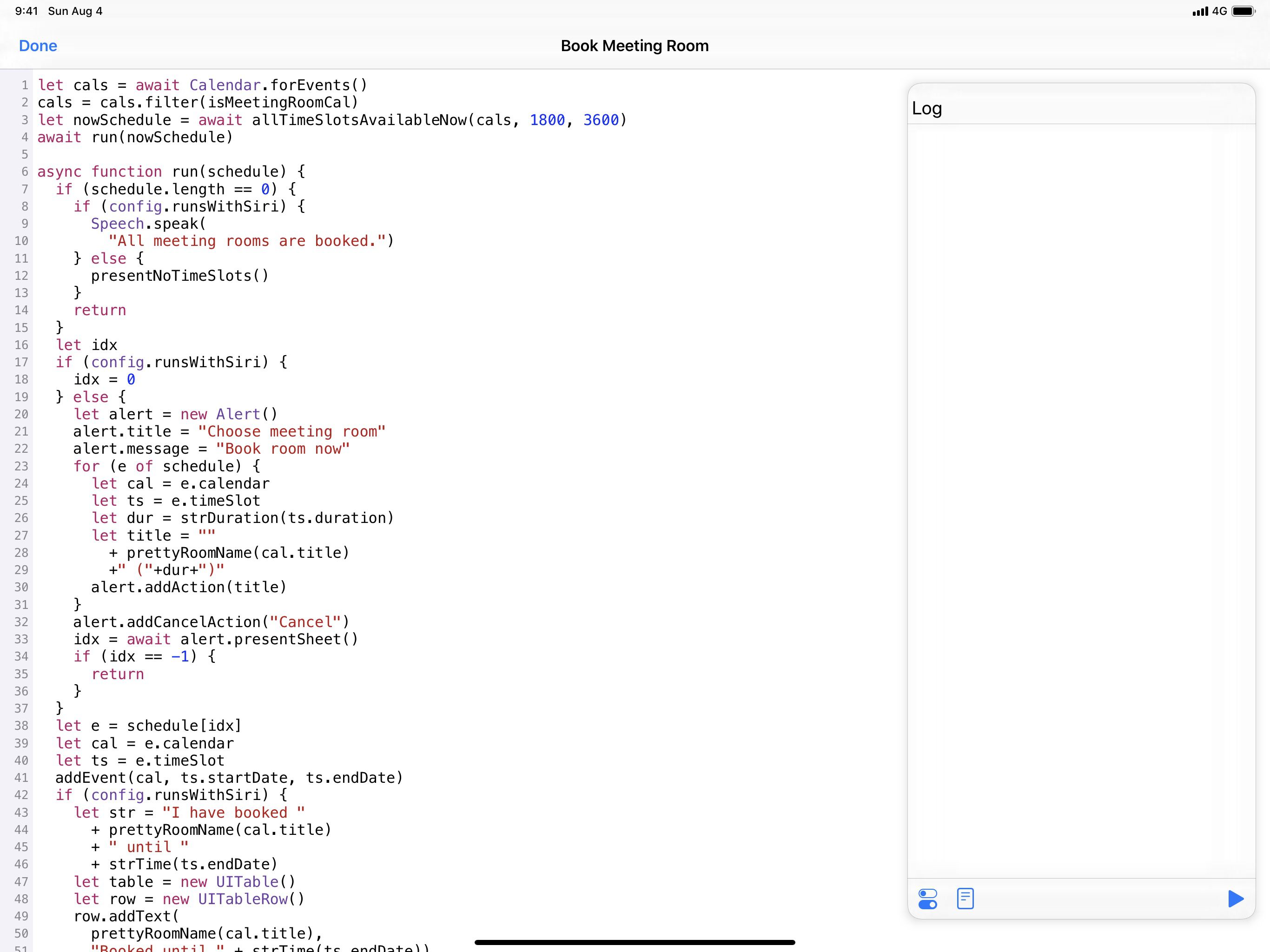Tap the 4G network indicator
The image size is (1270, 952).
click(x=1219, y=10)
